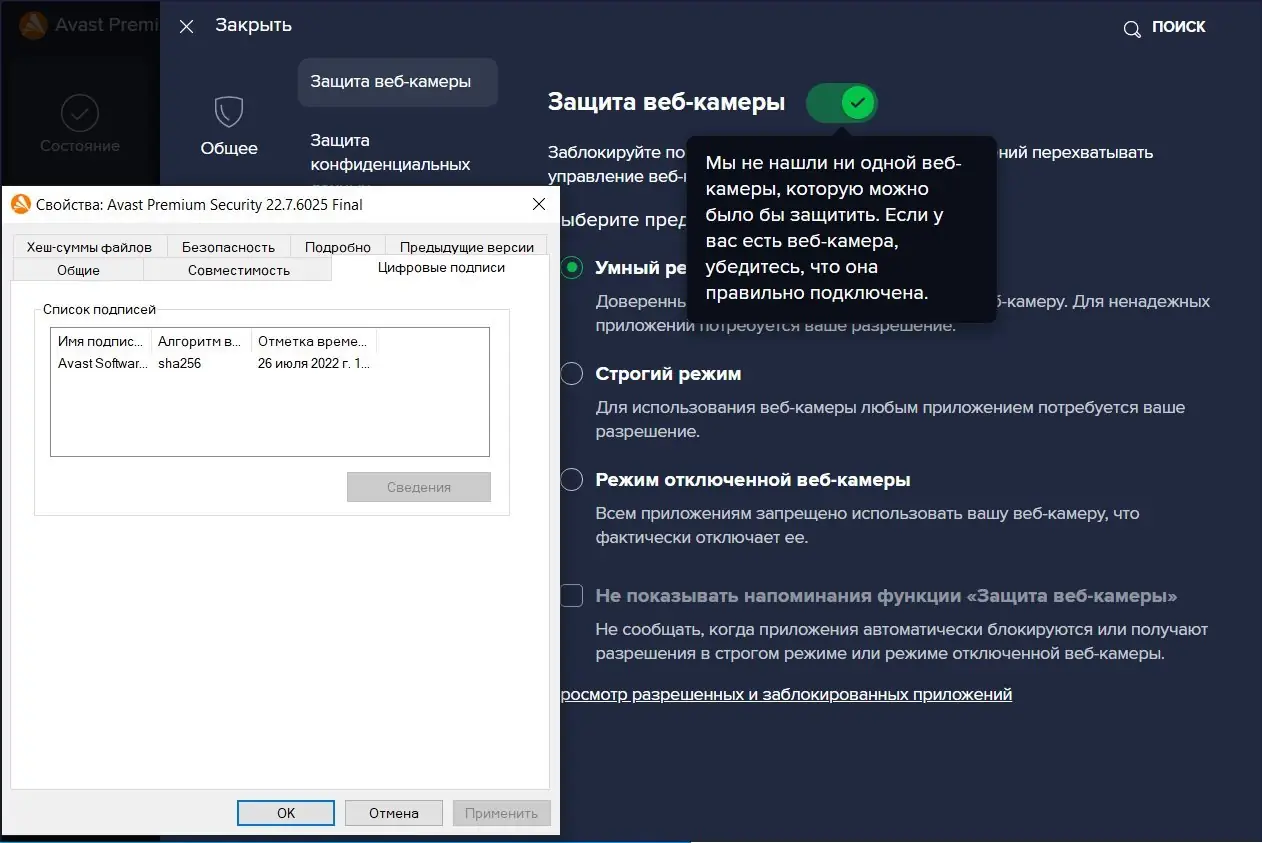The height and width of the screenshot is (843, 1262).
Task: Toggle the Защита веб-камеры switch
Action: pyautogui.click(x=842, y=102)
